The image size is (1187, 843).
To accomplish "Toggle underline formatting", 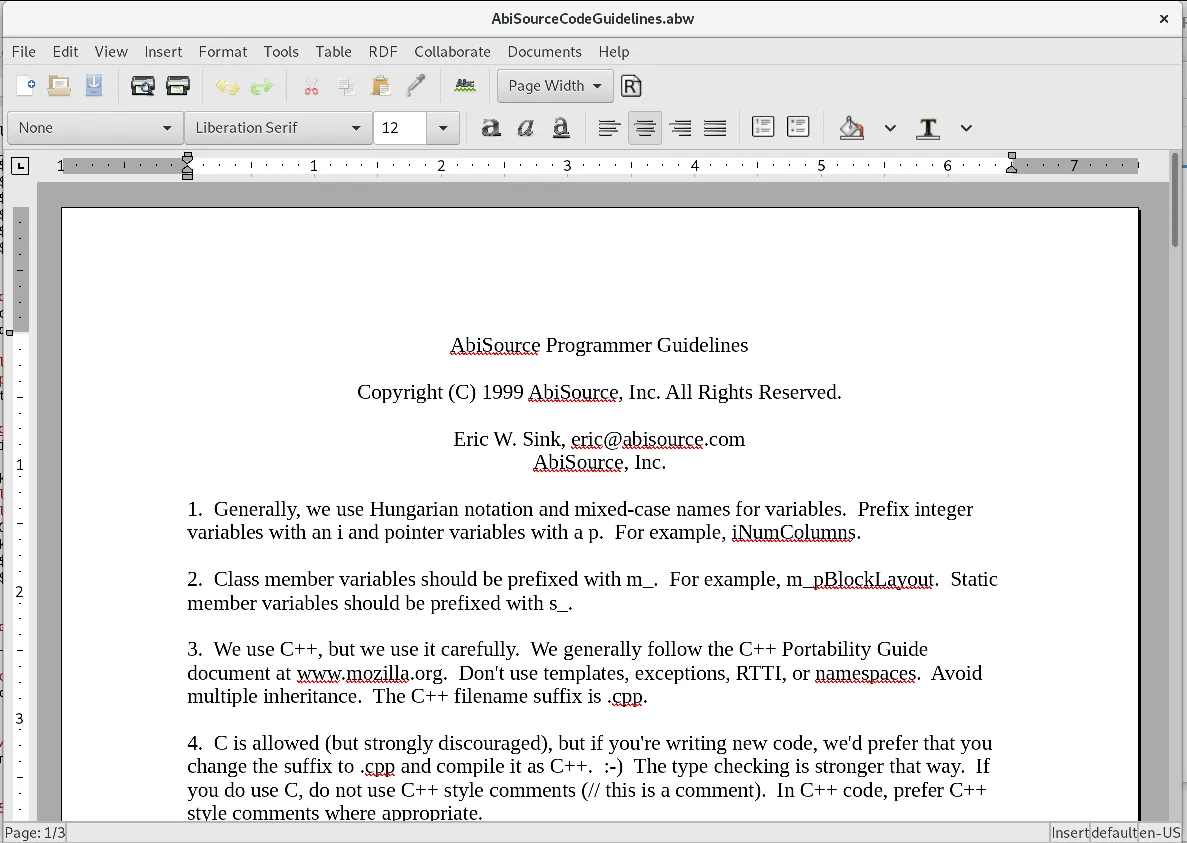I will (561, 128).
